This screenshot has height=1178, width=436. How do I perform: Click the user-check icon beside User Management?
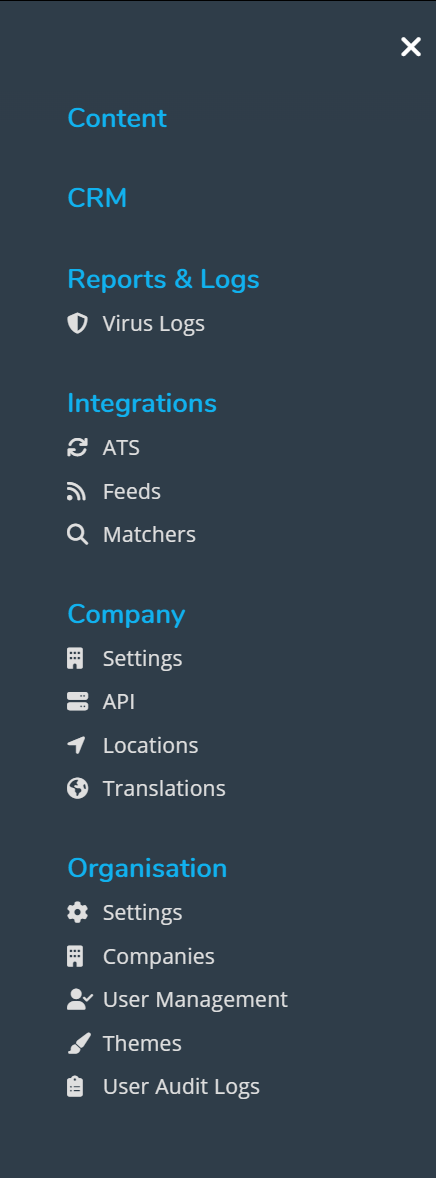80,1000
